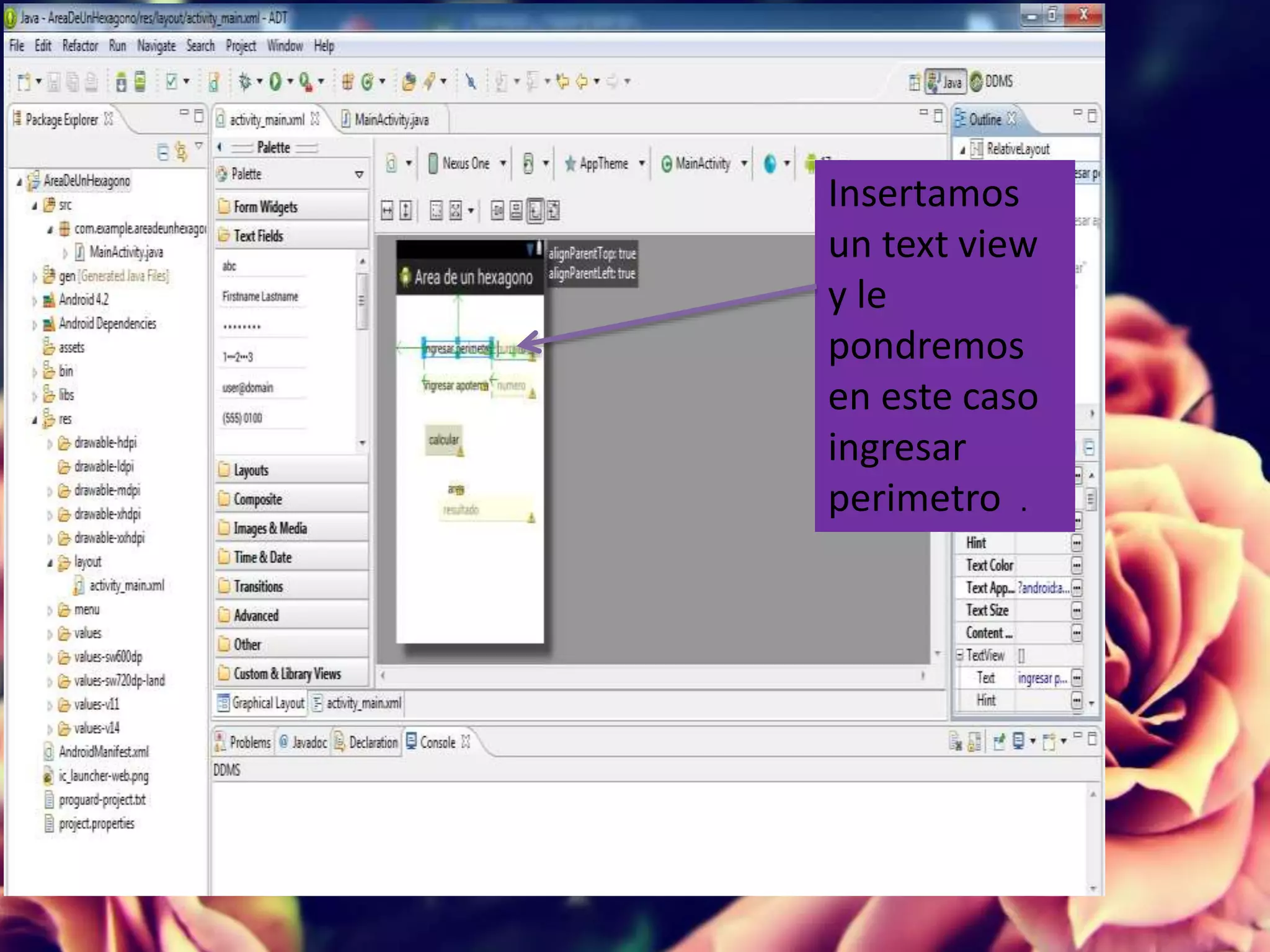
Task: Open the Refactor menu
Action: point(80,46)
